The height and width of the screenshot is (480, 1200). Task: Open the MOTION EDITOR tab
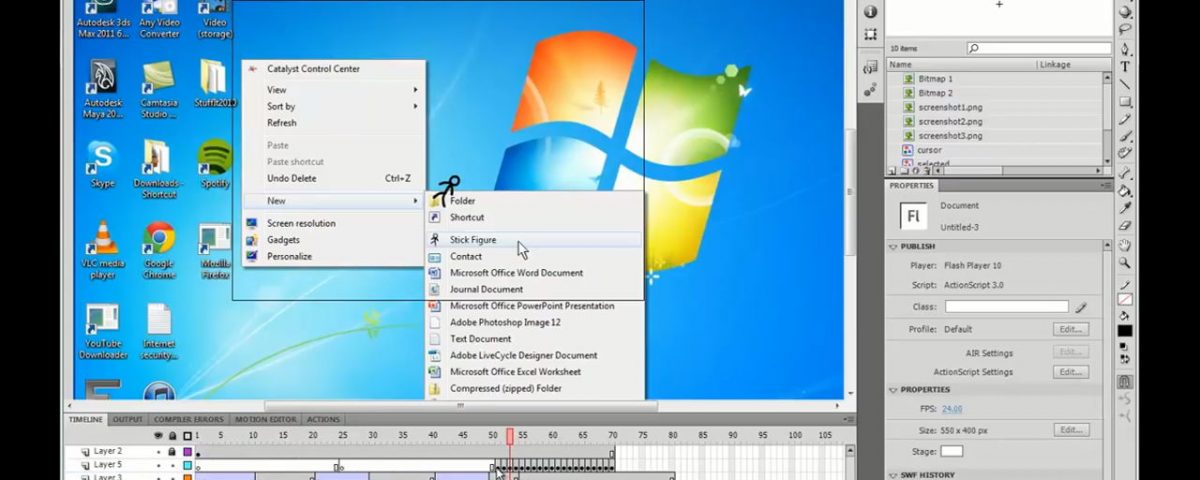pyautogui.click(x=266, y=419)
